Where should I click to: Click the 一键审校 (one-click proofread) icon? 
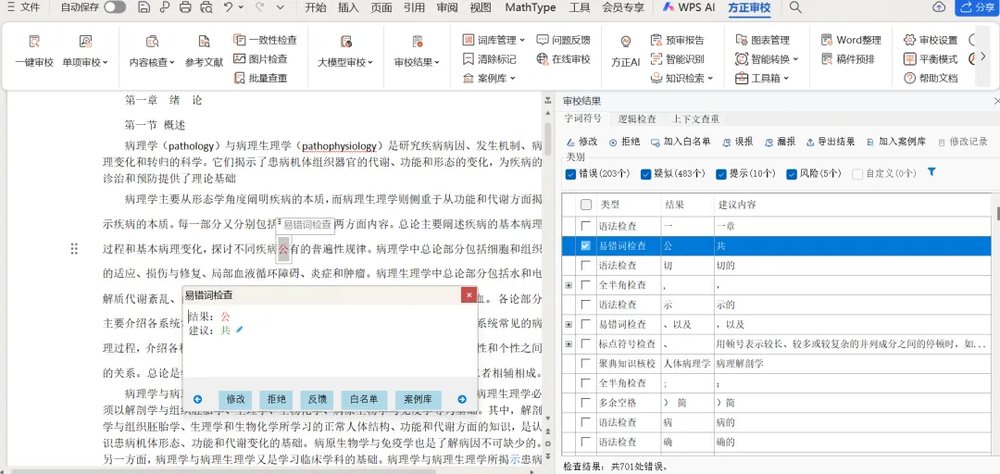coord(34,42)
